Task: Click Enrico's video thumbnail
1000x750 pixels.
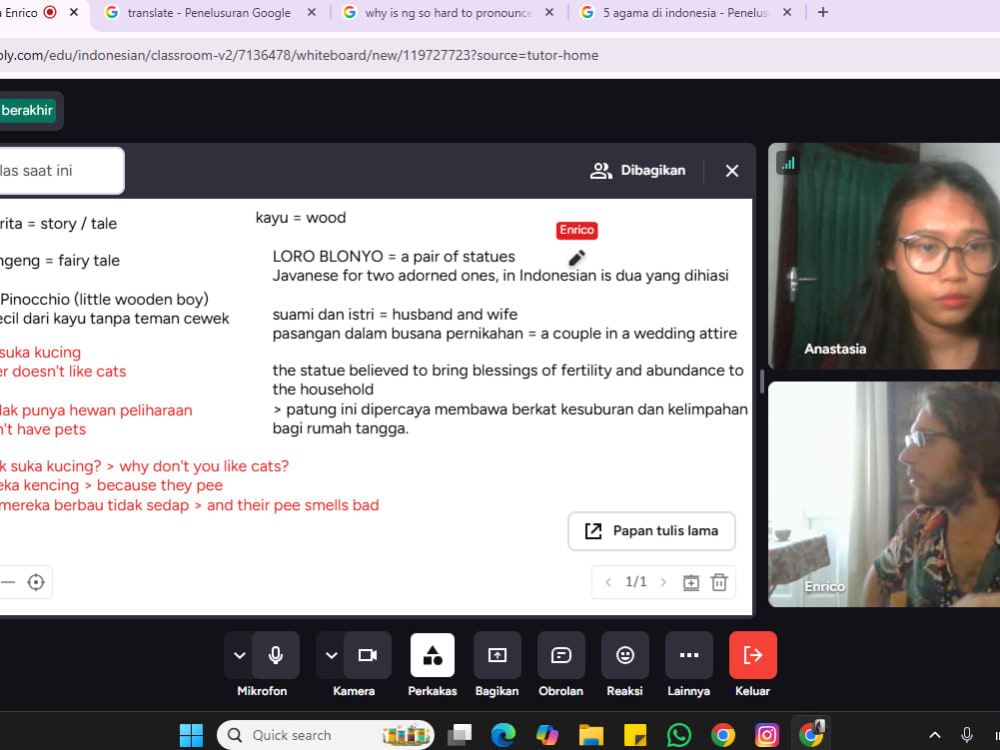Action: 884,494
